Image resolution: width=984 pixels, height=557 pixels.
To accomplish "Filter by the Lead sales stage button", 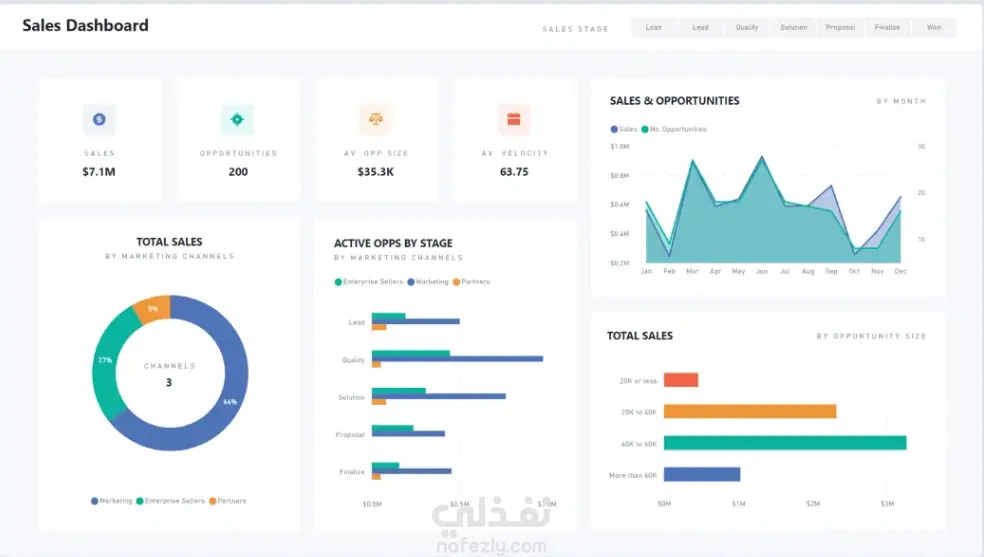I will click(x=700, y=28).
